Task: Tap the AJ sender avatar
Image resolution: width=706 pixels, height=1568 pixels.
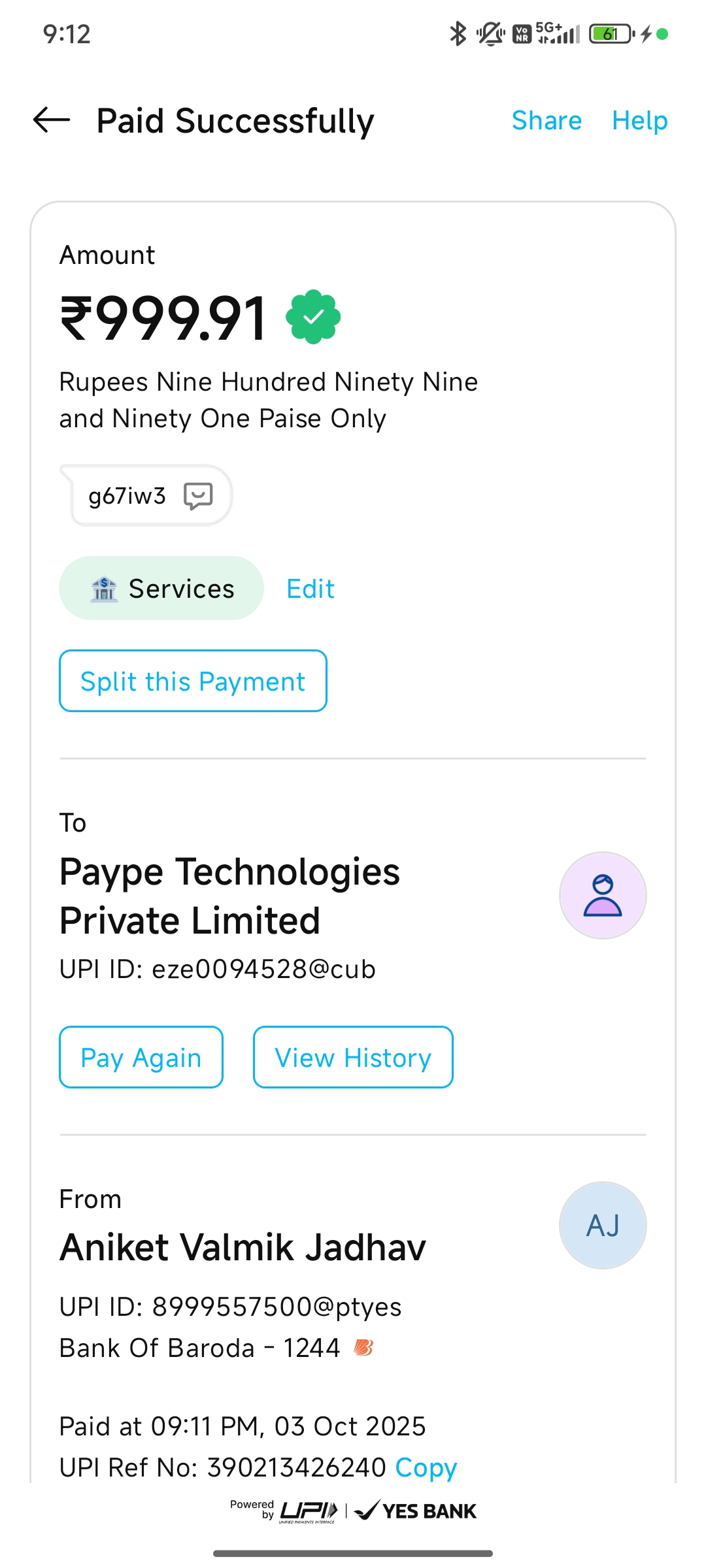Action: point(602,1225)
